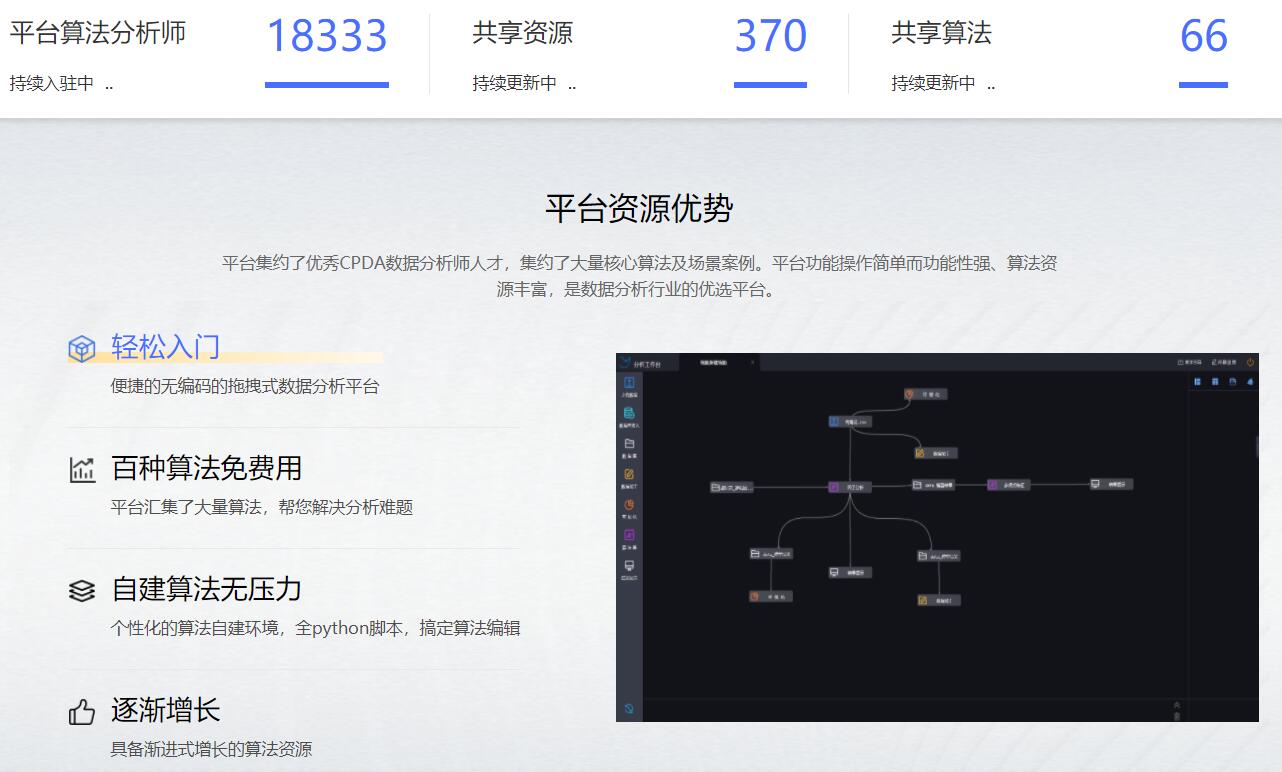Click the cube icon beside 轻松入门
The image size is (1282, 772).
(x=81, y=348)
